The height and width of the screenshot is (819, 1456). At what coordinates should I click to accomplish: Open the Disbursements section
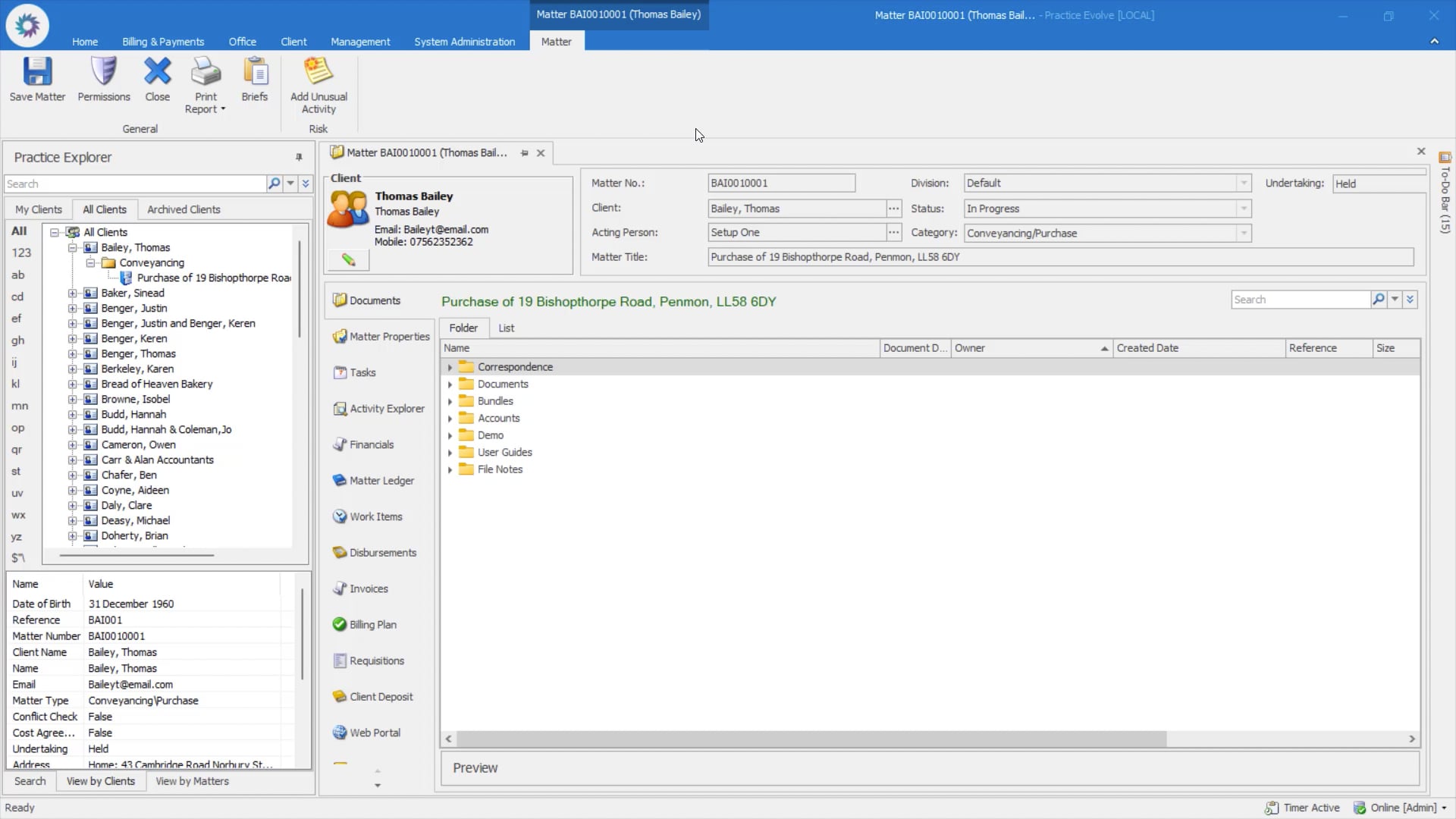coord(375,553)
